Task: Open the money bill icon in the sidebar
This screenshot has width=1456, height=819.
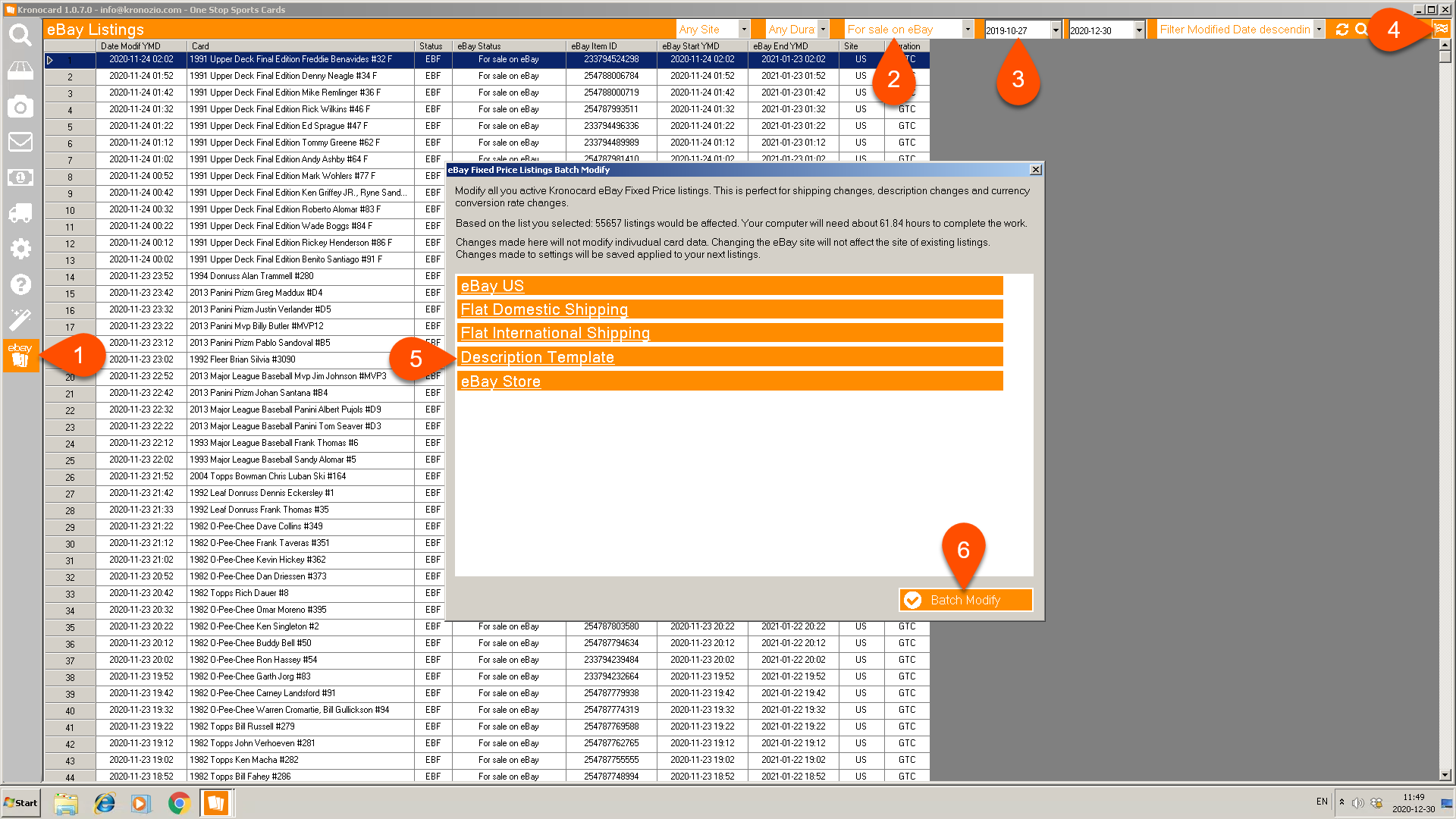Action: click(20, 177)
